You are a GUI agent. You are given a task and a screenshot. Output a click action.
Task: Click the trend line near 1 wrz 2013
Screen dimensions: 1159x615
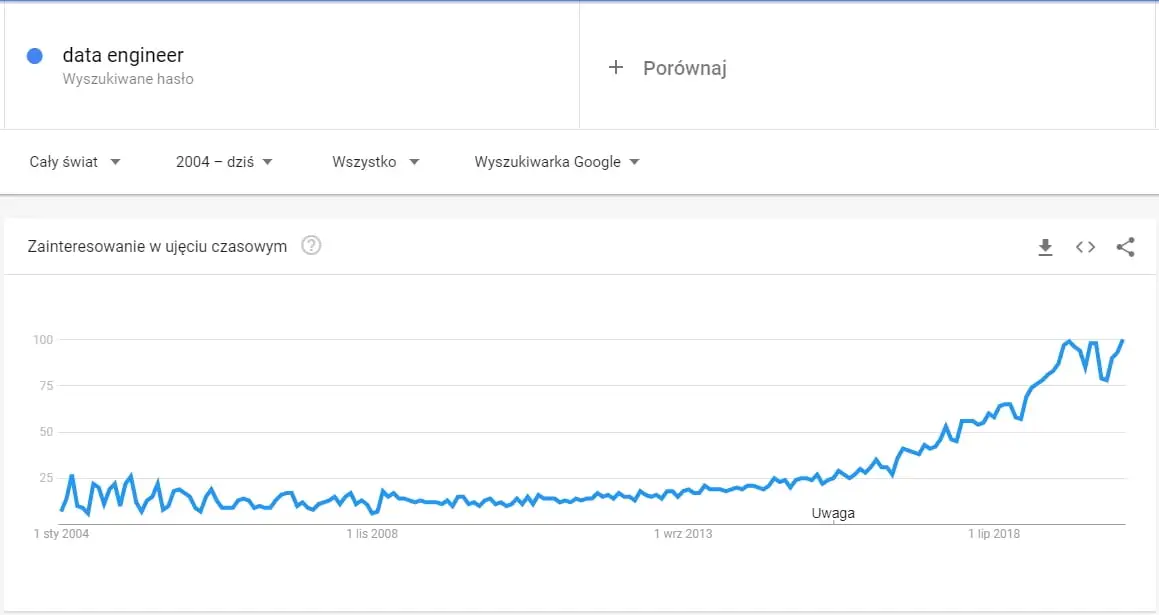684,493
